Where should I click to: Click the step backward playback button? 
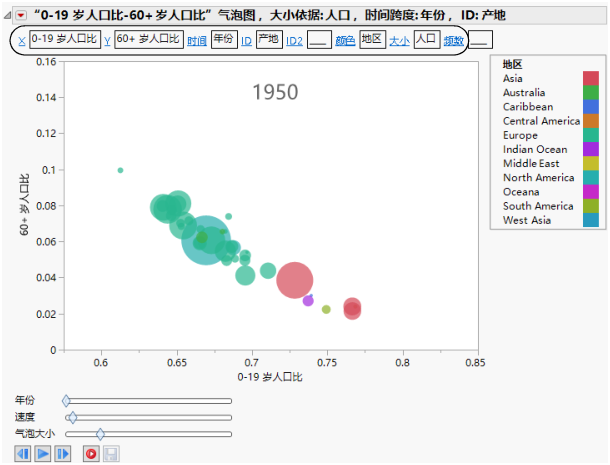click(23, 454)
